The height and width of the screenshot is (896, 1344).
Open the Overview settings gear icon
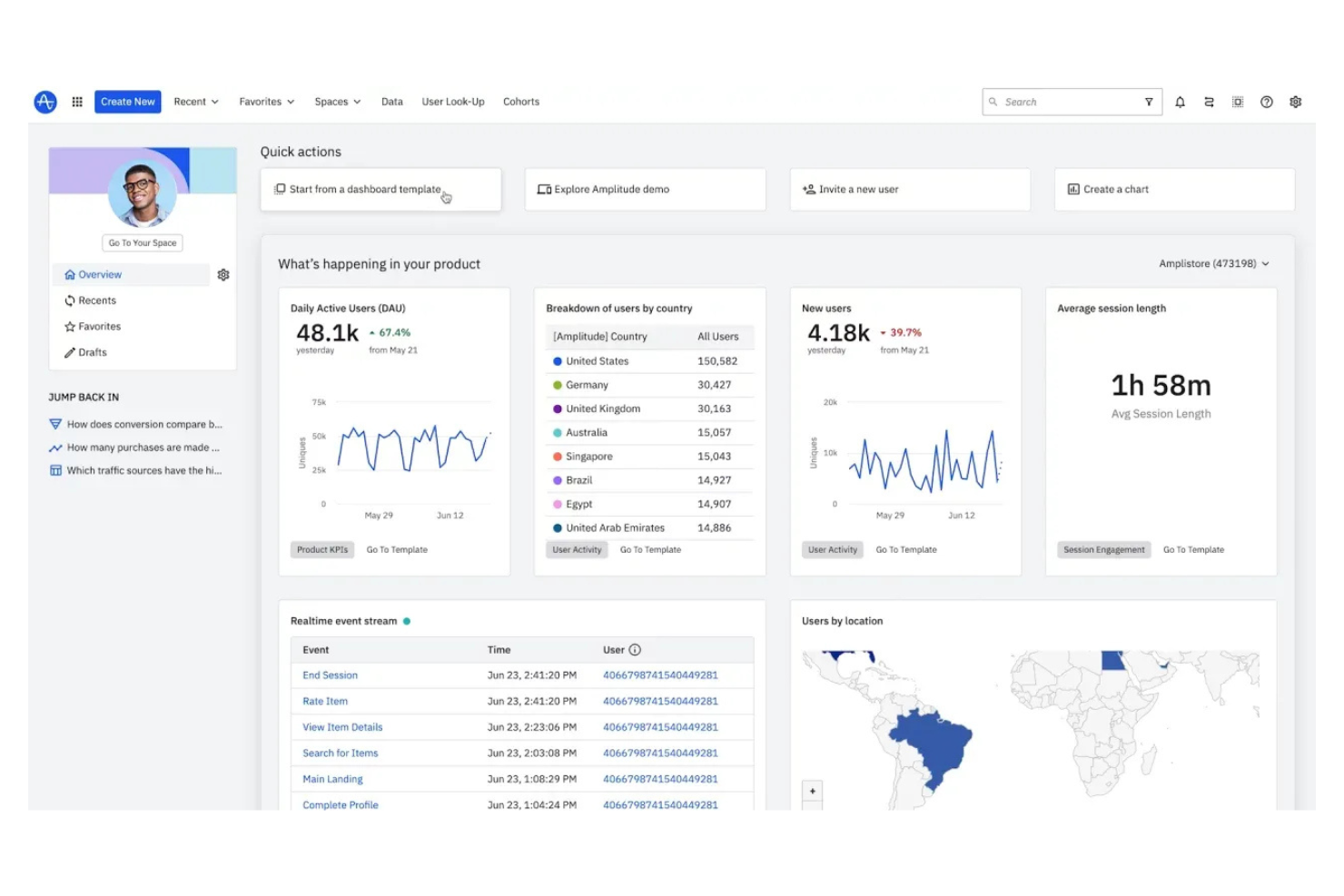(223, 274)
